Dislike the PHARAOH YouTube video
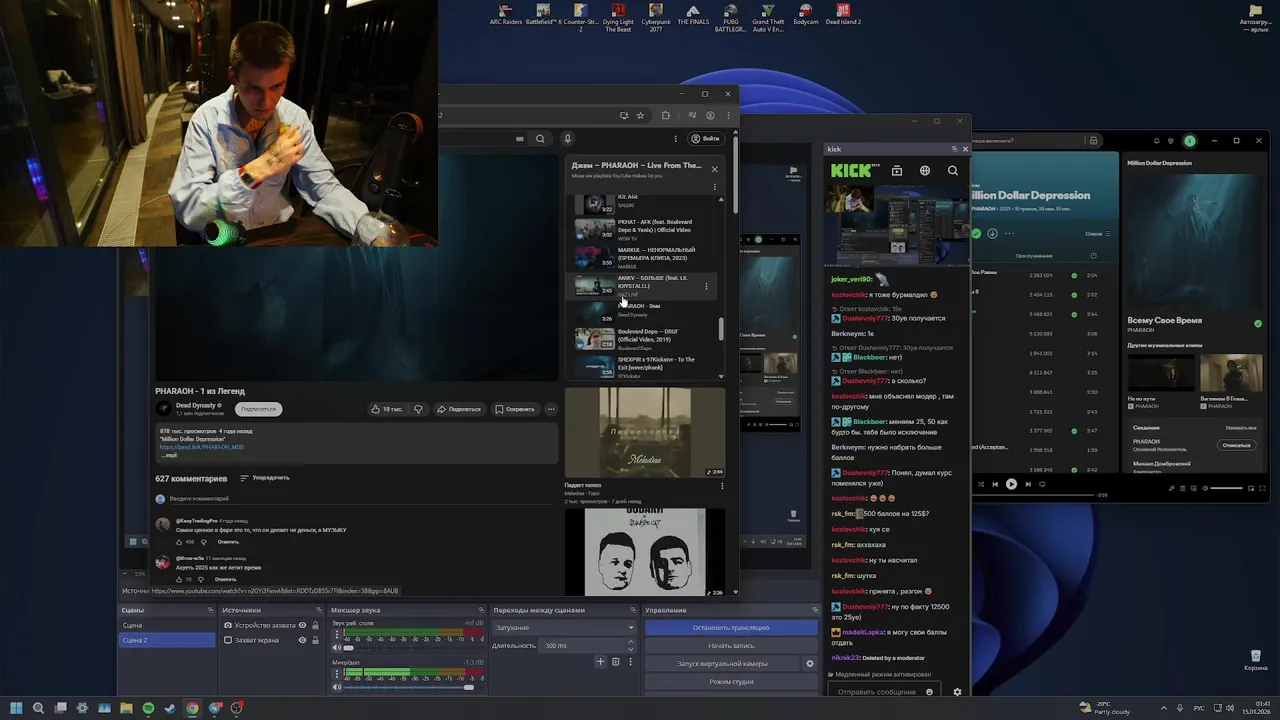The image size is (1280, 720). (419, 409)
